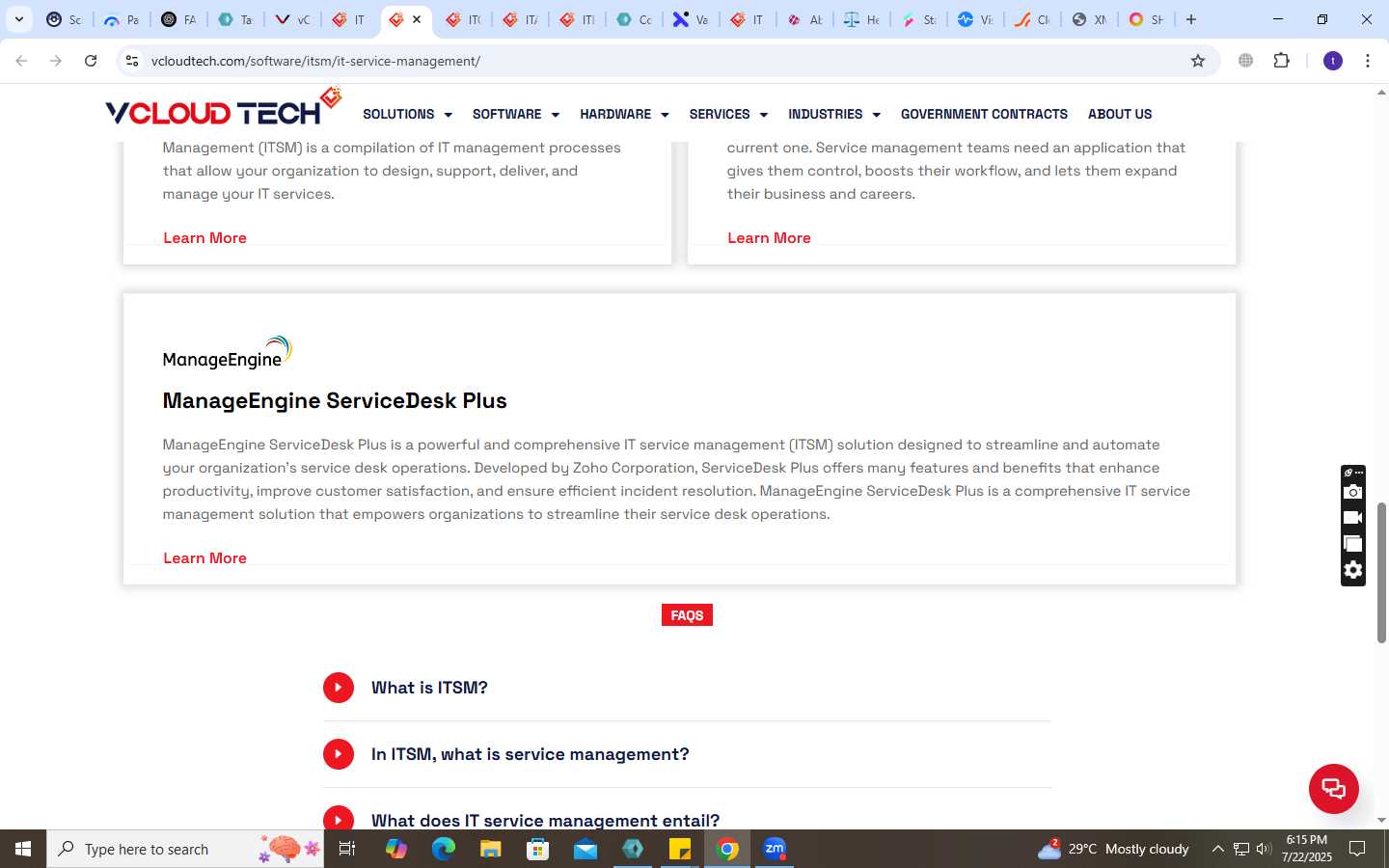1389x868 pixels.
Task: Open Task View from taskbar
Action: click(x=347, y=849)
